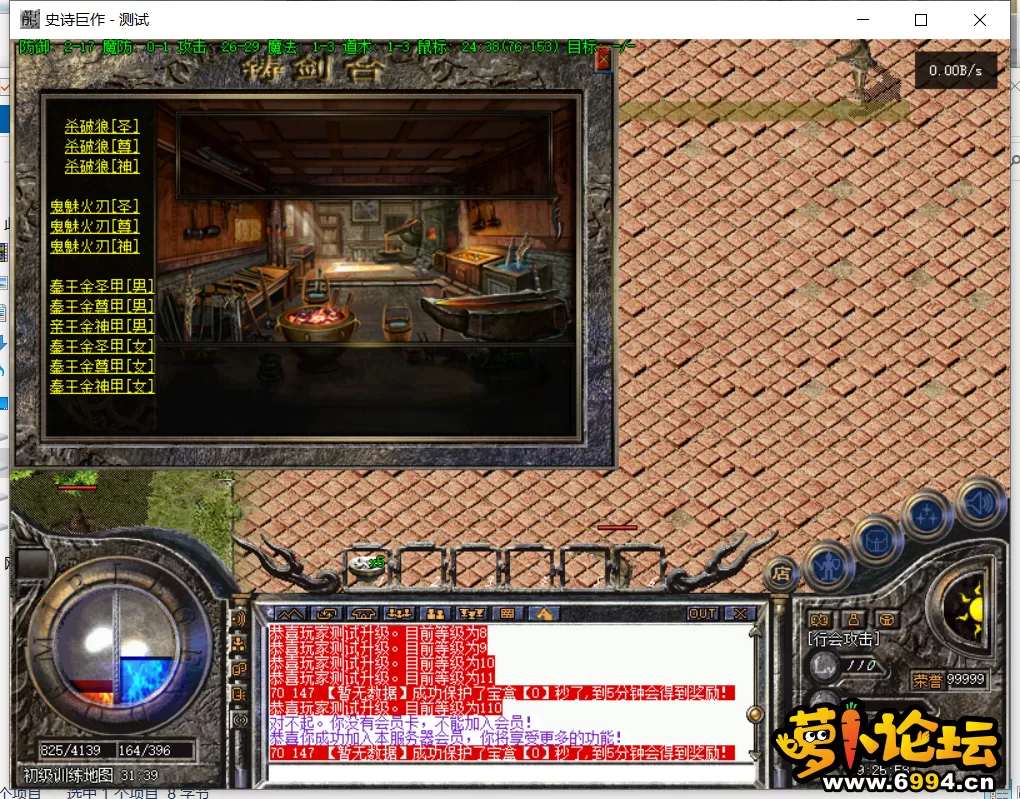The image size is (1020, 799).
Task: Click the sound speaker round button
Action: click(x=980, y=502)
